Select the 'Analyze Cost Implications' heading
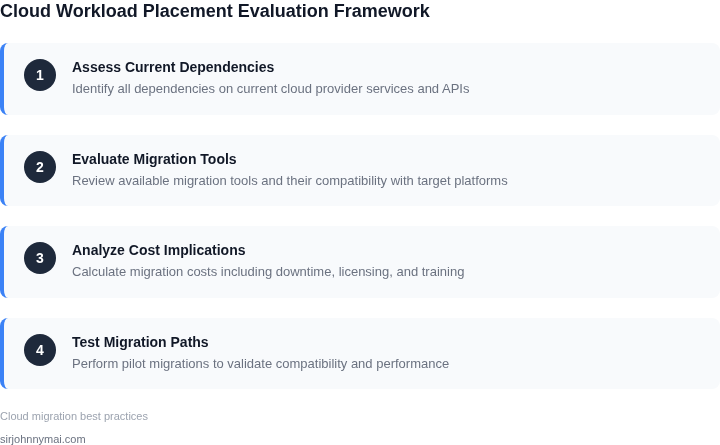 pos(159,250)
